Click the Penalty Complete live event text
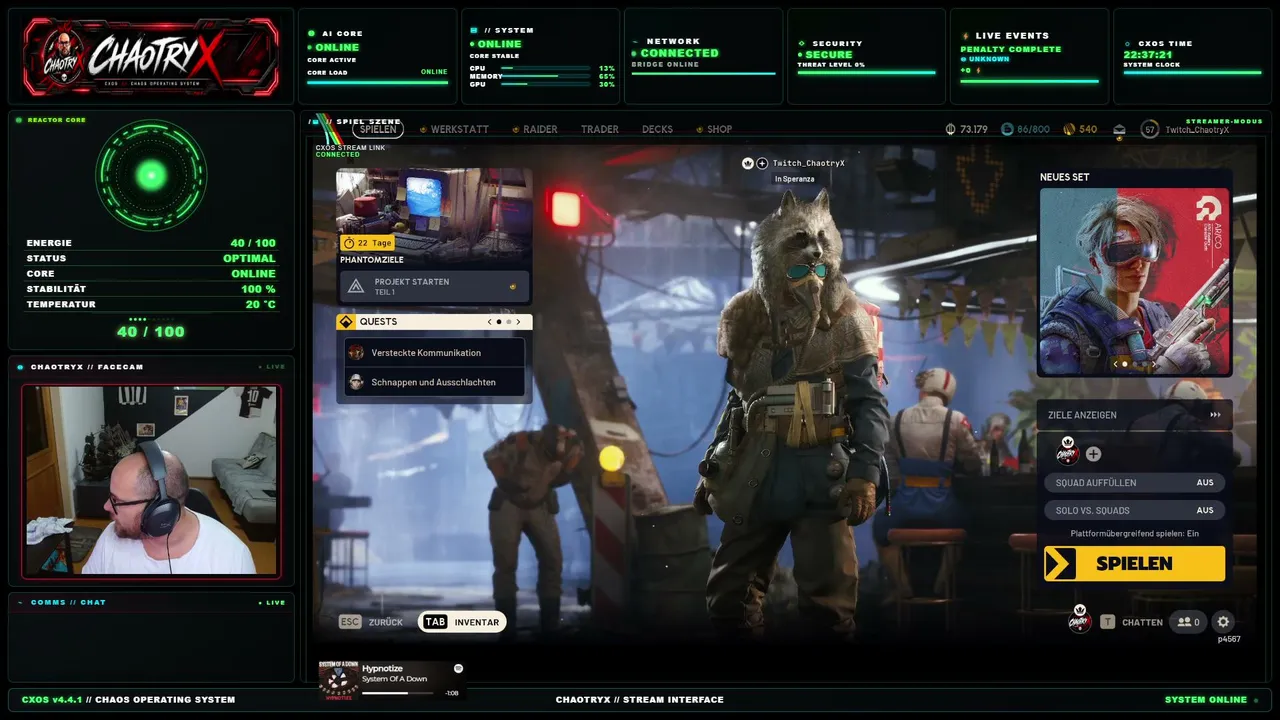Image resolution: width=1280 pixels, height=720 pixels. pyautogui.click(x=1011, y=49)
